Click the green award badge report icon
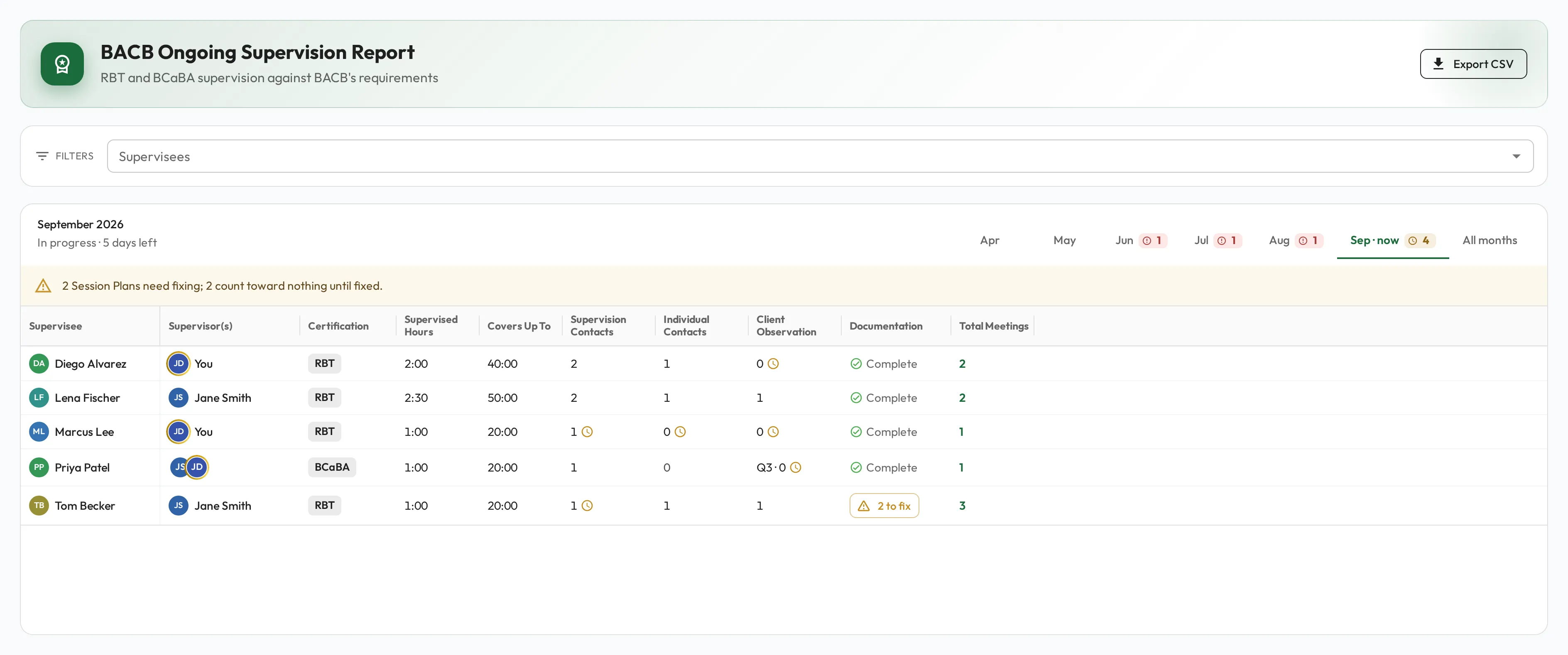This screenshot has height=655, width=1568. (62, 64)
